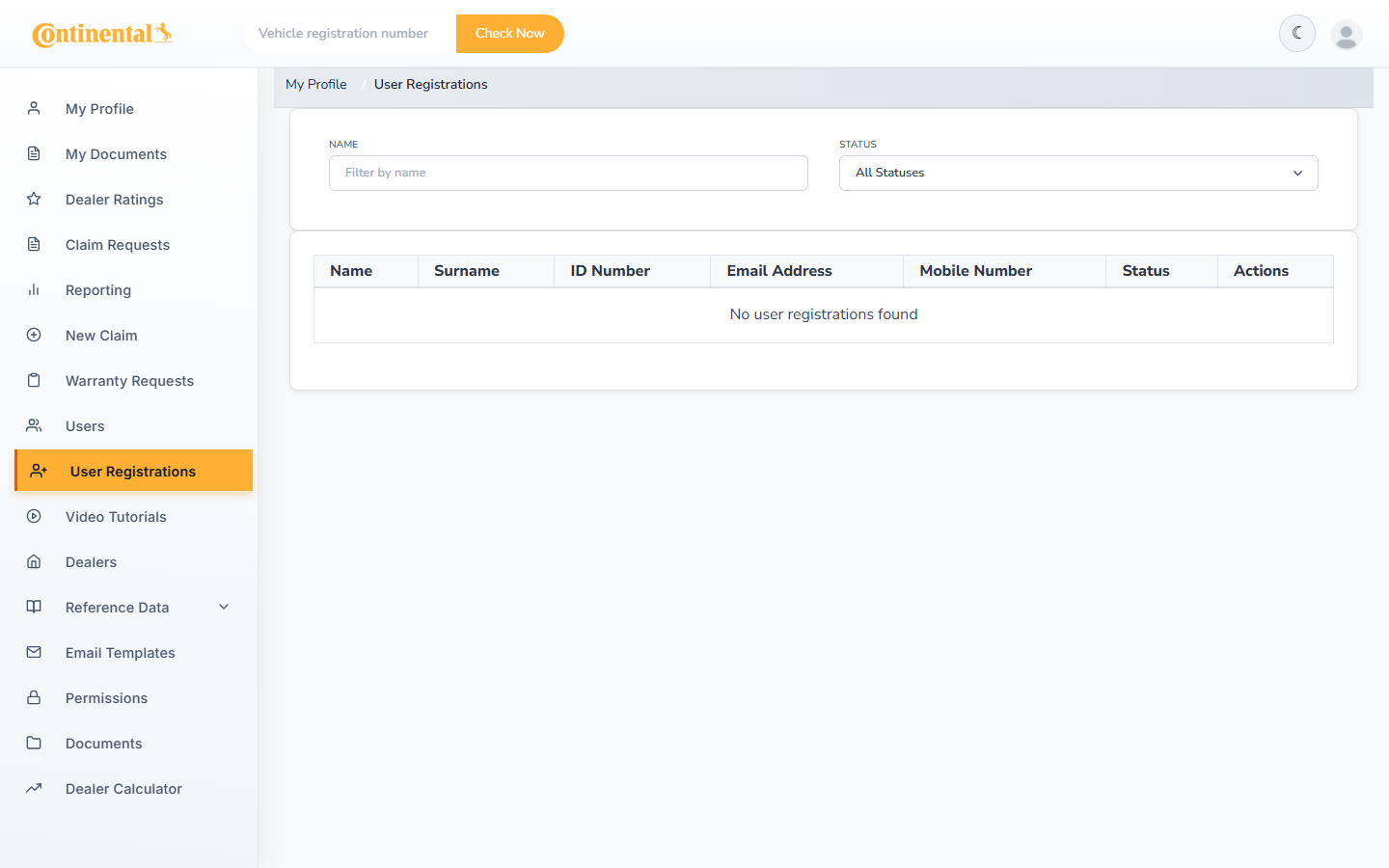Click the Continental logo
Viewport: 1389px width, 868px height.
click(x=102, y=34)
